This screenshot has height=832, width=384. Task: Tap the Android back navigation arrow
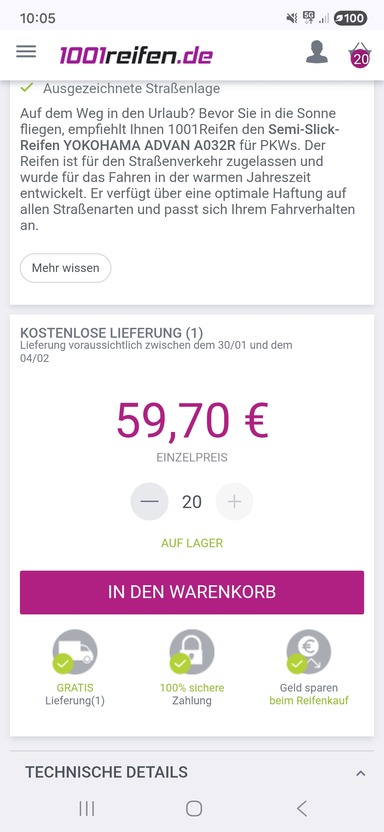(301, 808)
